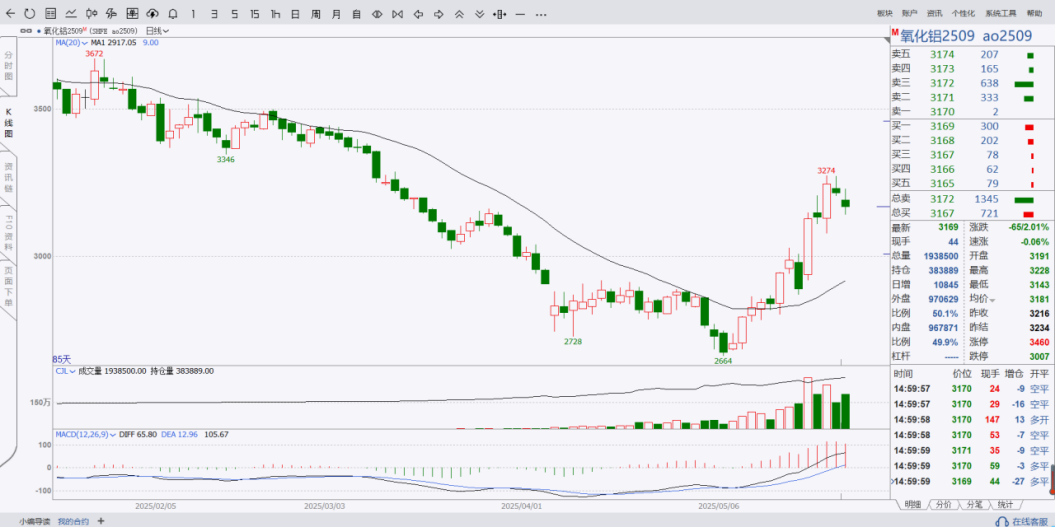Click the 我的合约 link
Image resolution: width=1056 pixels, height=528 pixels.
pyautogui.click(x=73, y=521)
